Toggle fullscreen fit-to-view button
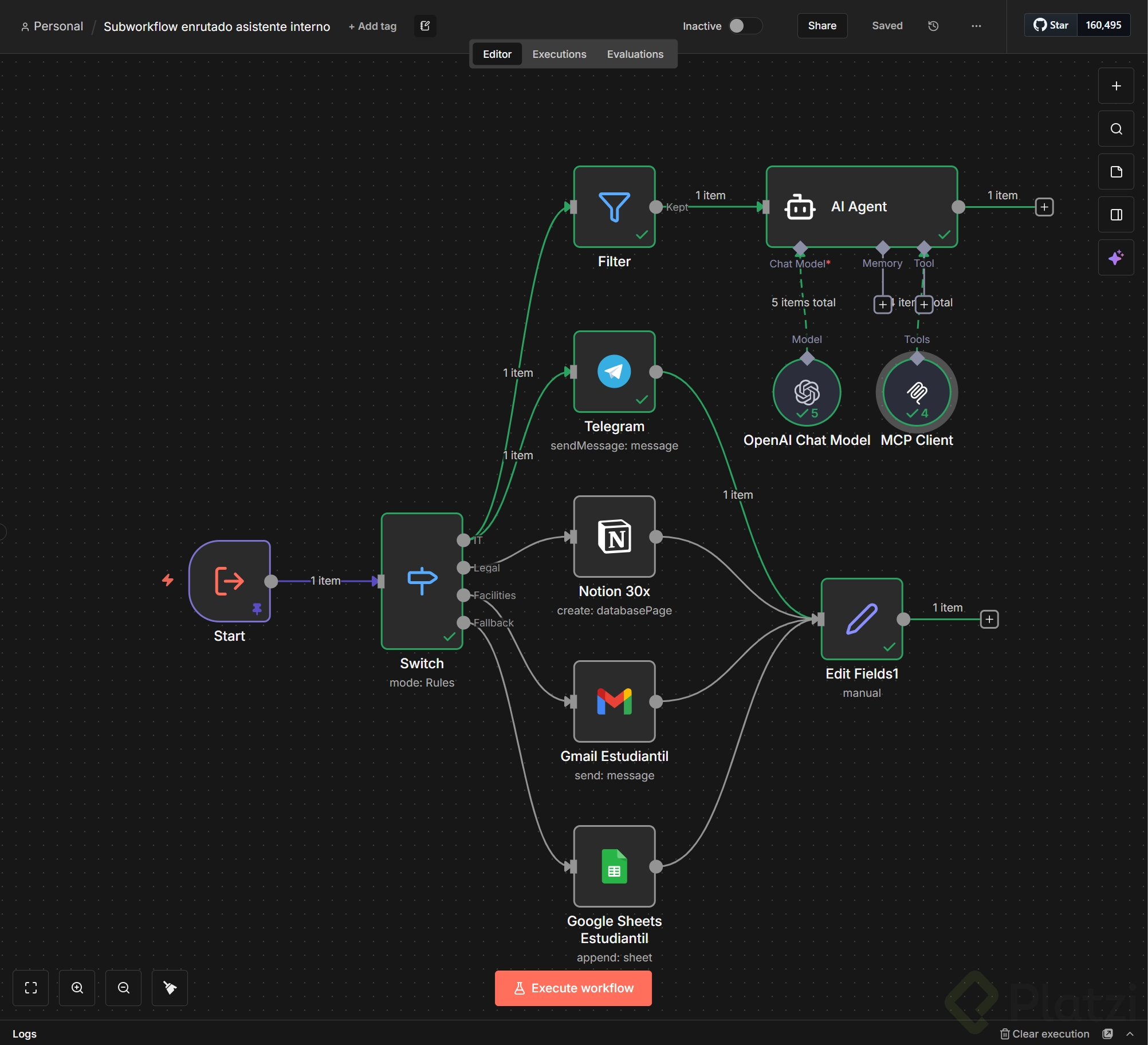 click(31, 988)
